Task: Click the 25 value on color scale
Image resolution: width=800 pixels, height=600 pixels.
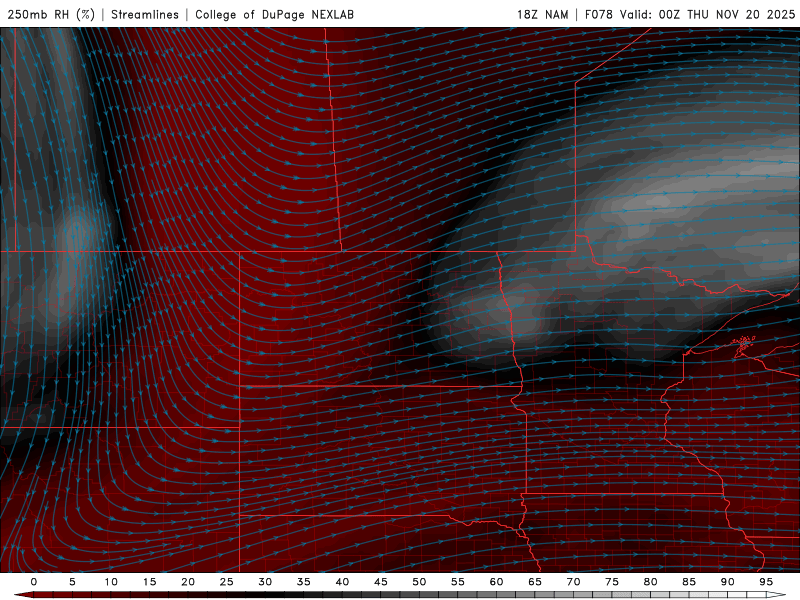Action: (227, 582)
